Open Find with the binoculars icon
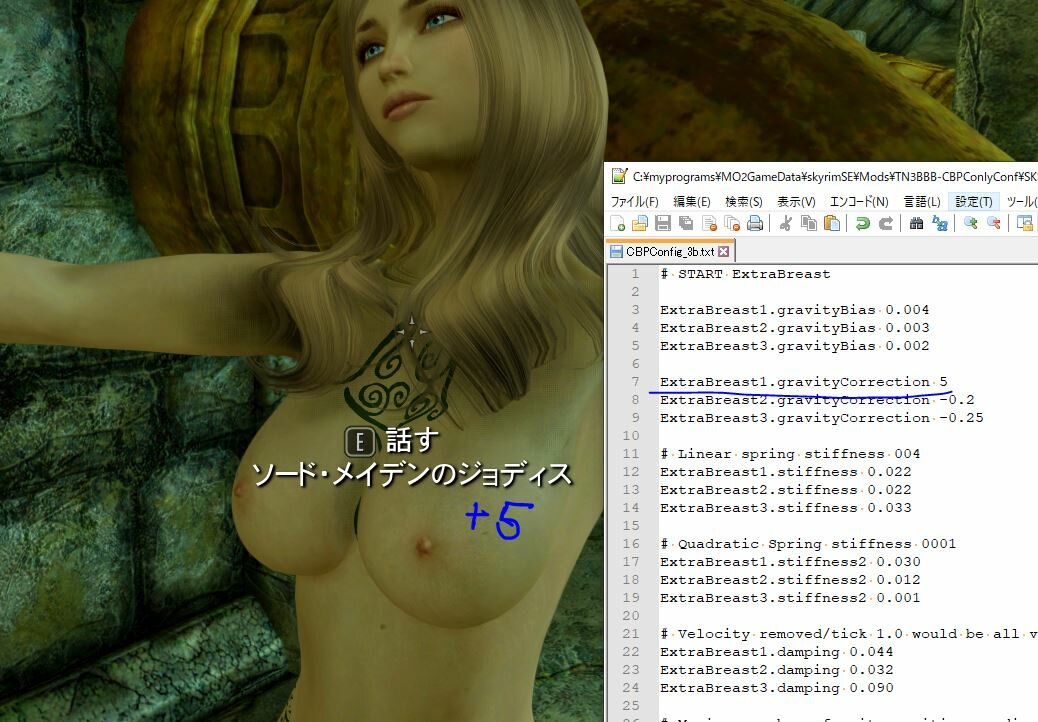Image resolution: width=1038 pixels, height=722 pixels. click(x=916, y=224)
